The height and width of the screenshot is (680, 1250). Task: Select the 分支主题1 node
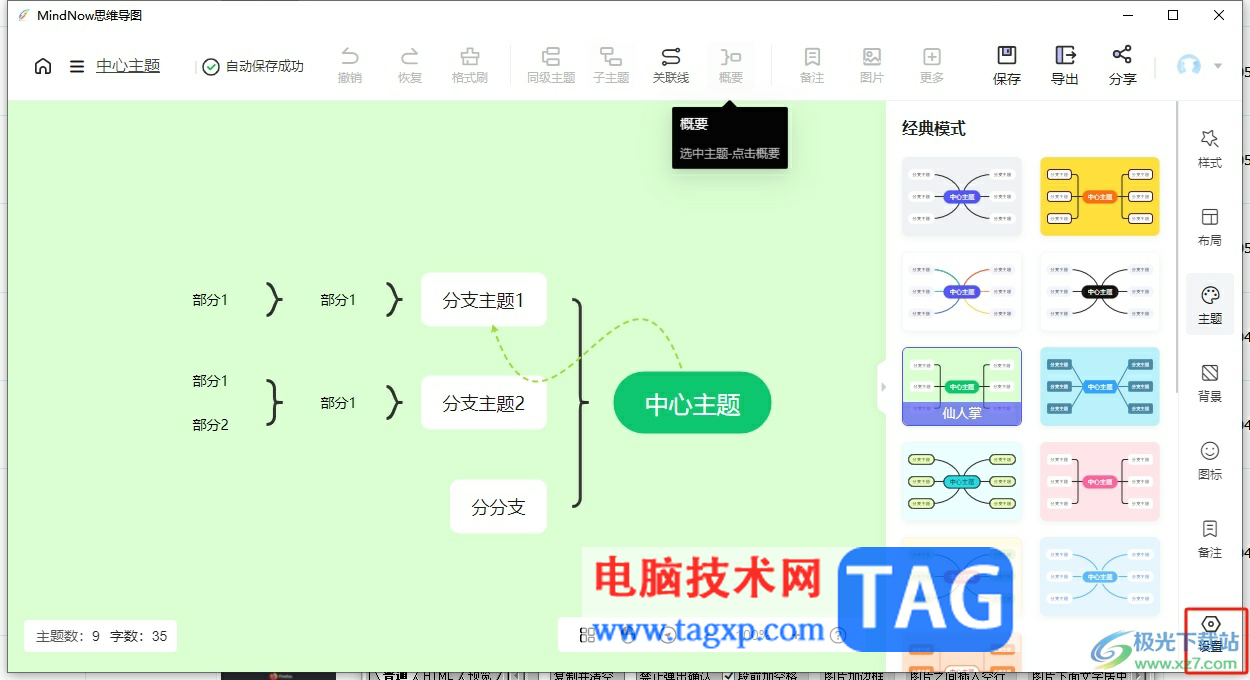[x=483, y=299]
